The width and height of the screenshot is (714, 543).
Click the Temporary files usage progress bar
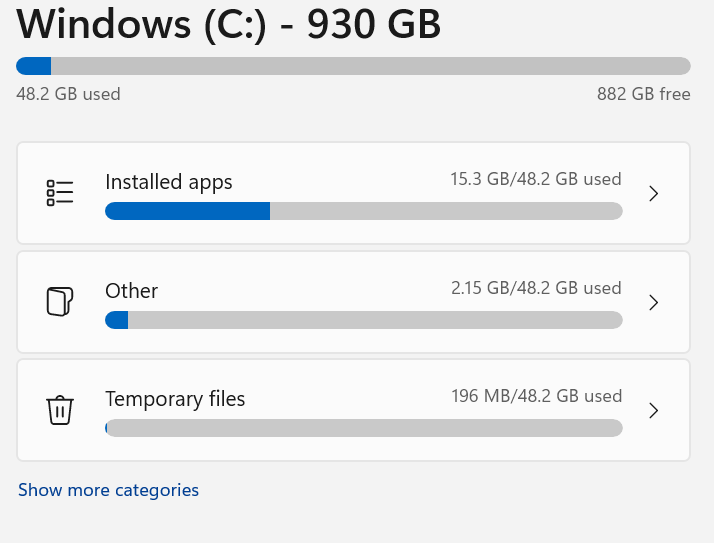coord(363,428)
